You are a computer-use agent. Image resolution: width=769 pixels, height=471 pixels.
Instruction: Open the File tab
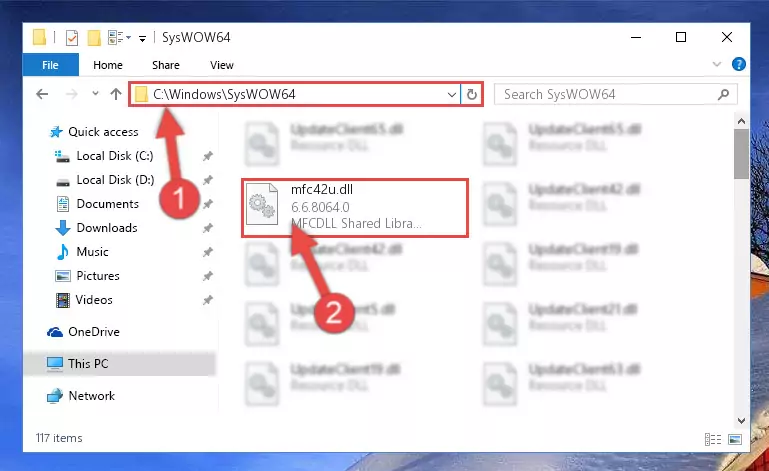pyautogui.click(x=51, y=65)
